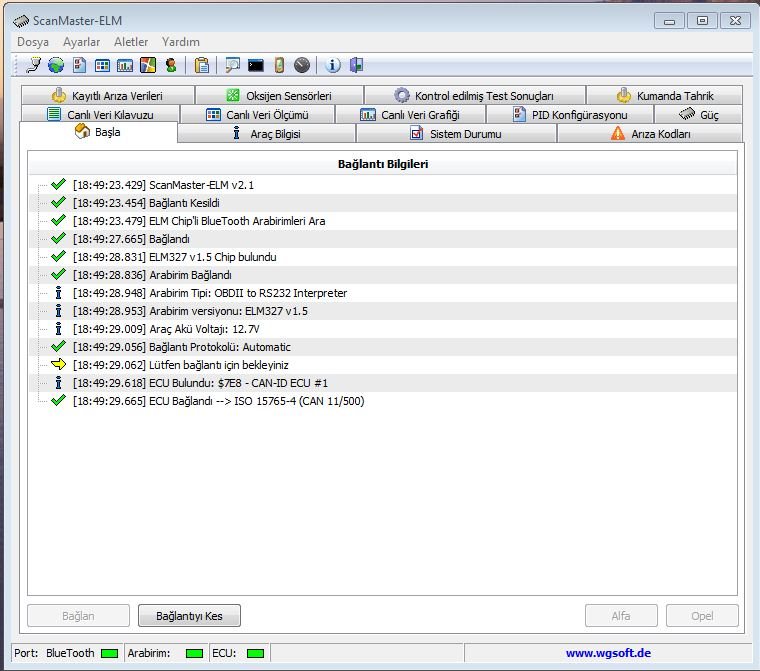Open the Yardım menu
The width and height of the screenshot is (760, 671).
(x=181, y=42)
